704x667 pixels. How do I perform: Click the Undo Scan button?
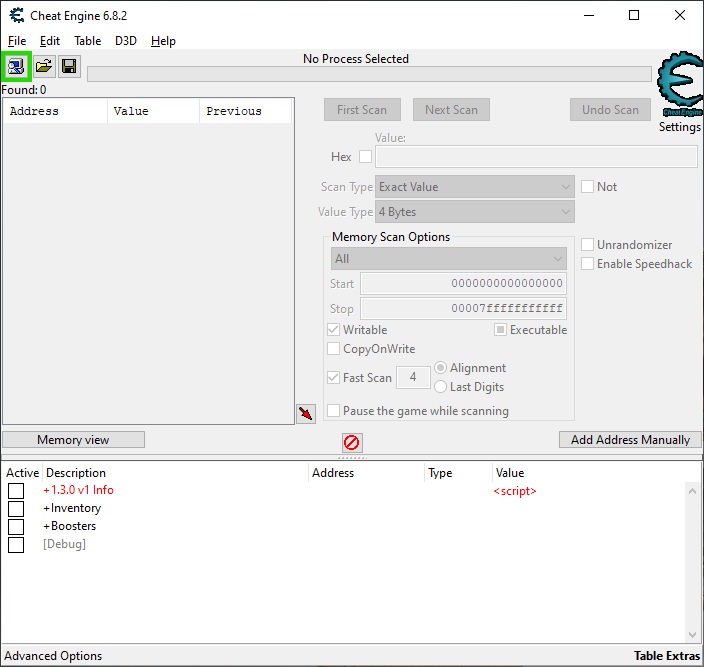pyautogui.click(x=610, y=110)
